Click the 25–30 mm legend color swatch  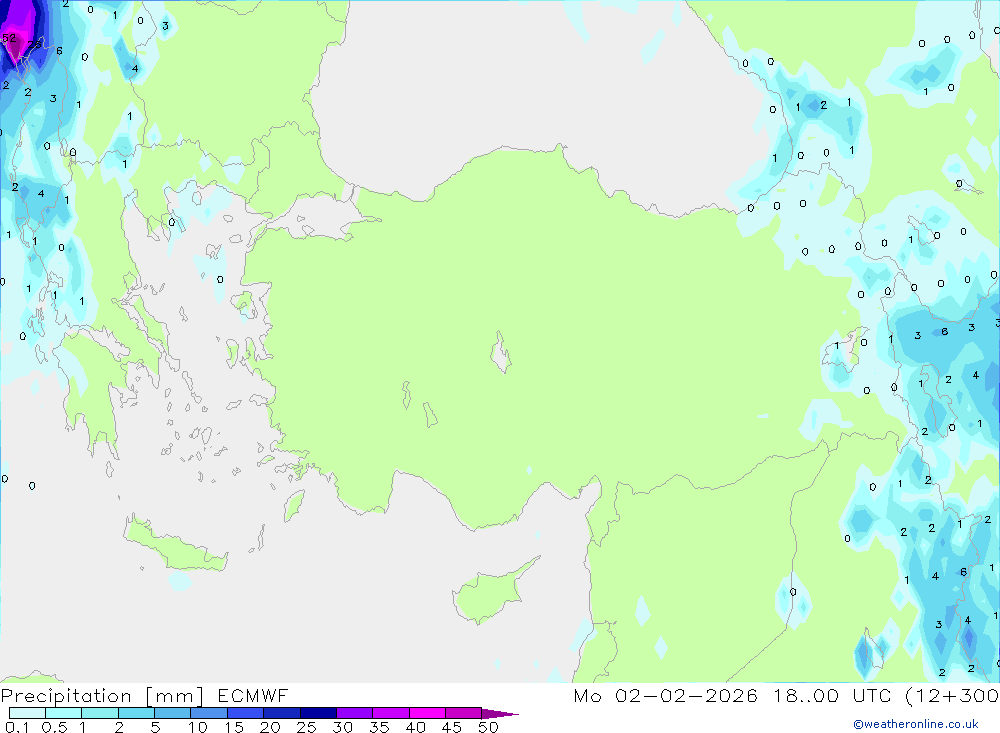318,713
